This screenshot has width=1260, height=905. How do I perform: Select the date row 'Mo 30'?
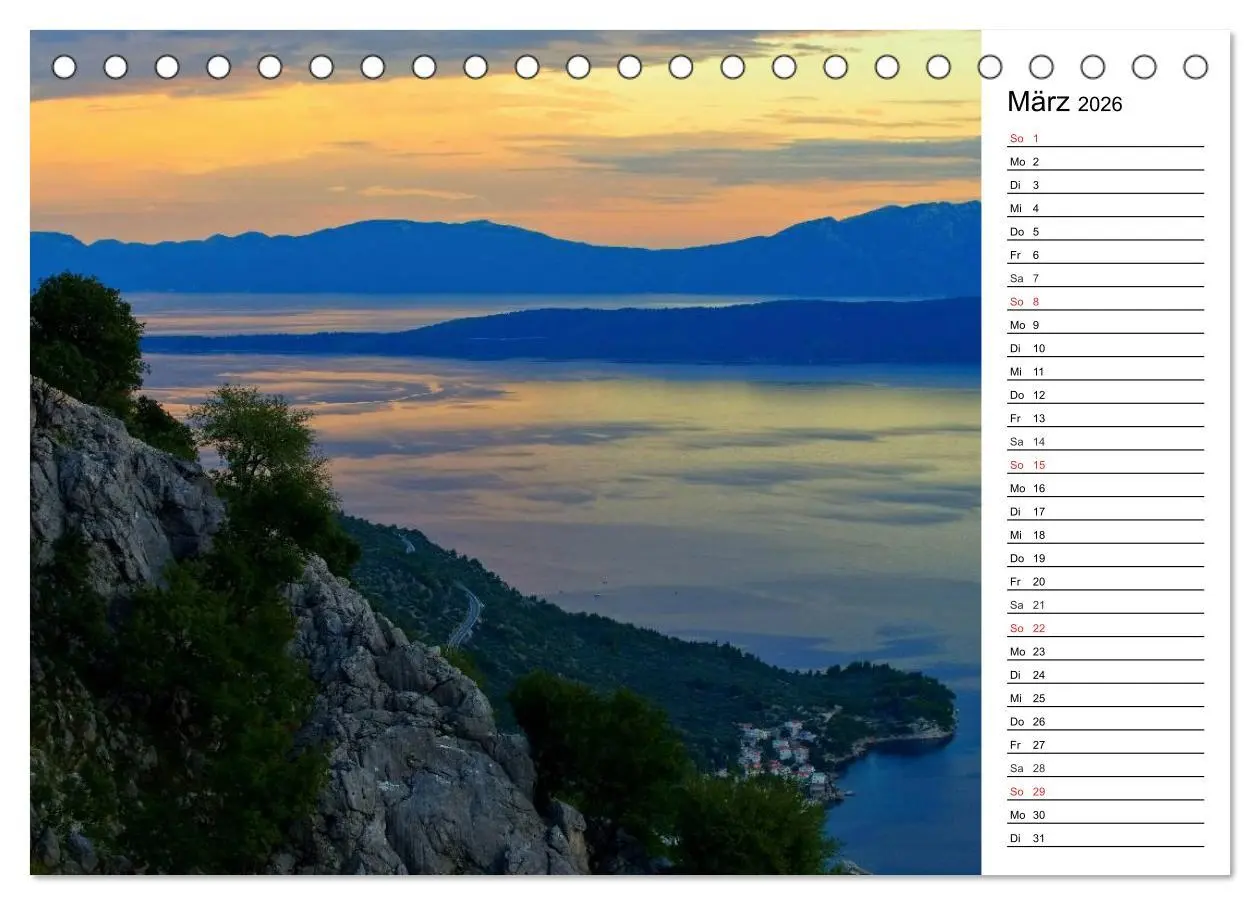[x=1105, y=815]
